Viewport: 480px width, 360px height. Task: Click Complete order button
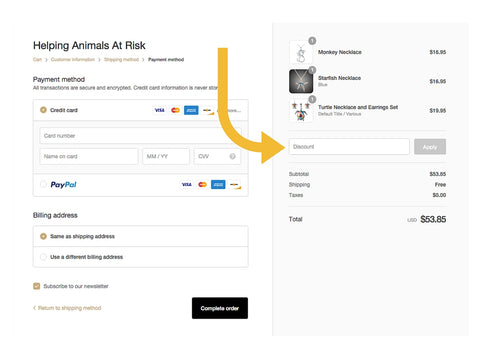(220, 308)
